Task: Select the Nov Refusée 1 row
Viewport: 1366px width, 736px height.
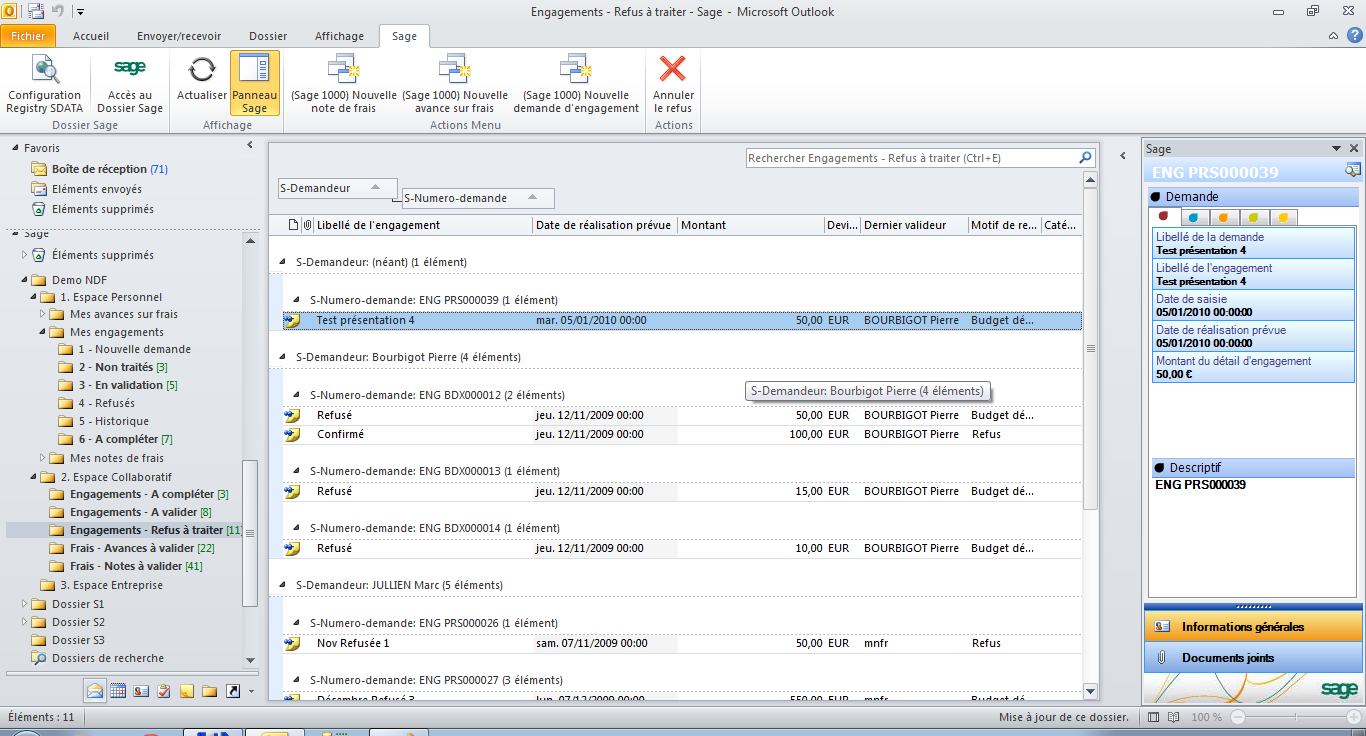Action: pos(682,643)
